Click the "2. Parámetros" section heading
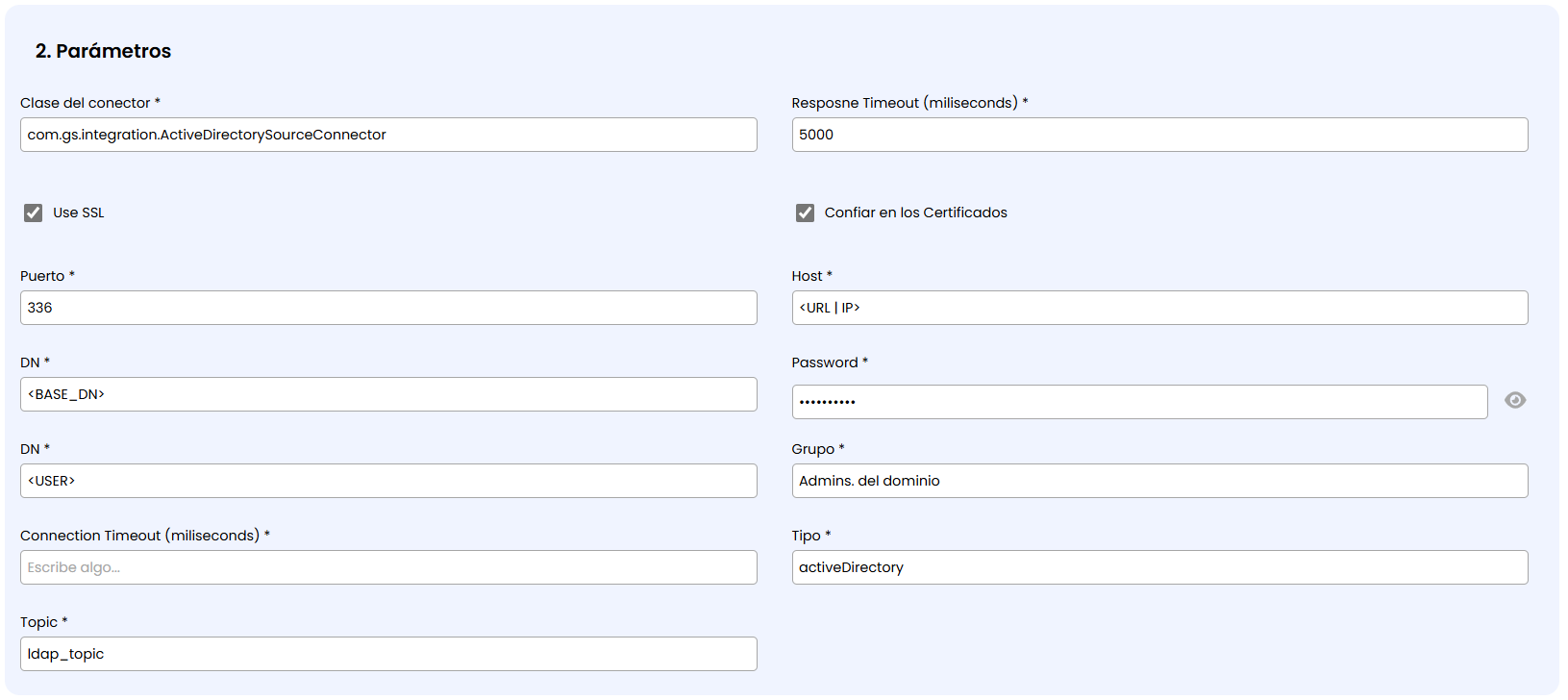The height and width of the screenshot is (700, 1568). point(103,51)
